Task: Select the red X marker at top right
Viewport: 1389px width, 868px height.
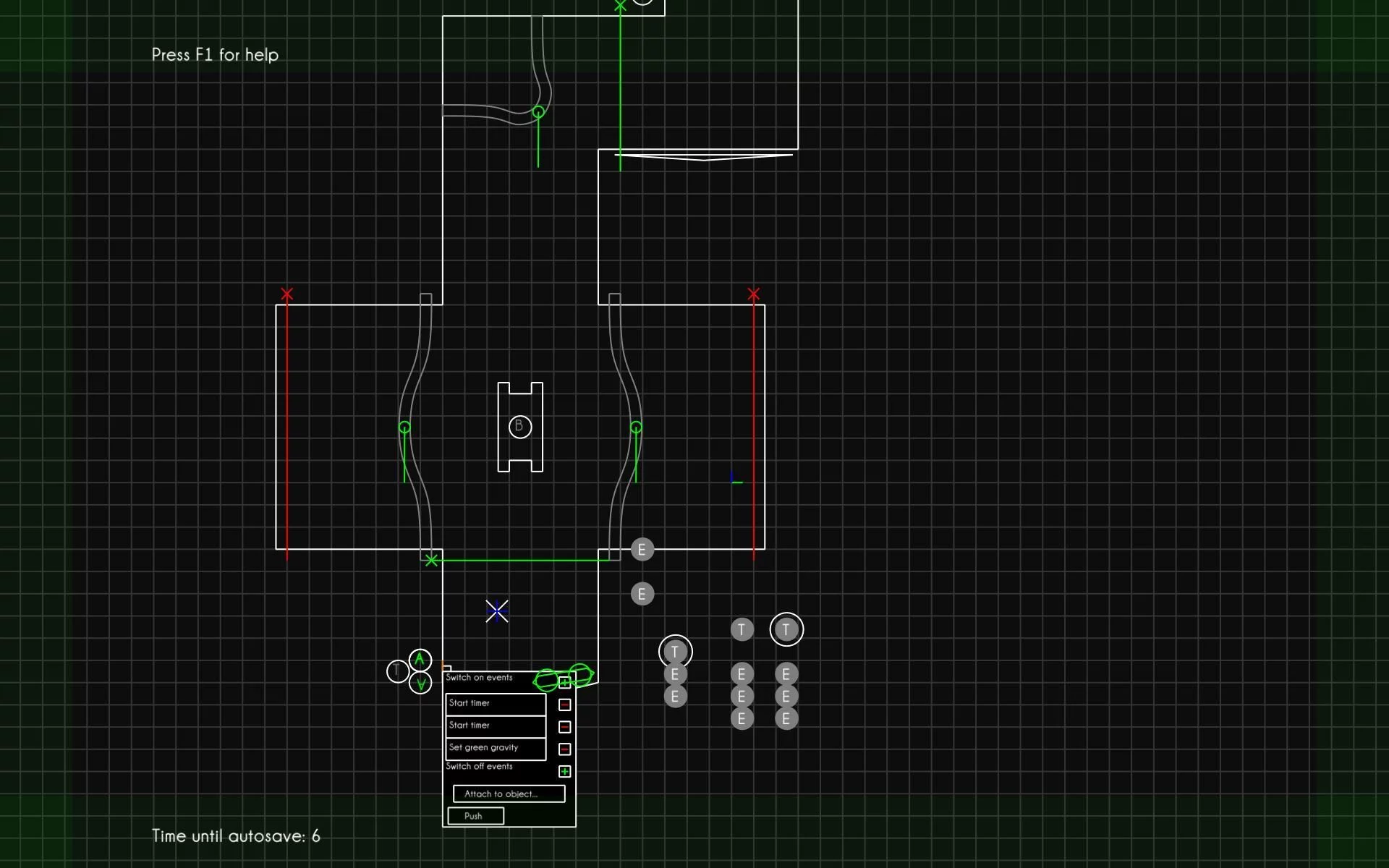Action: 753,294
